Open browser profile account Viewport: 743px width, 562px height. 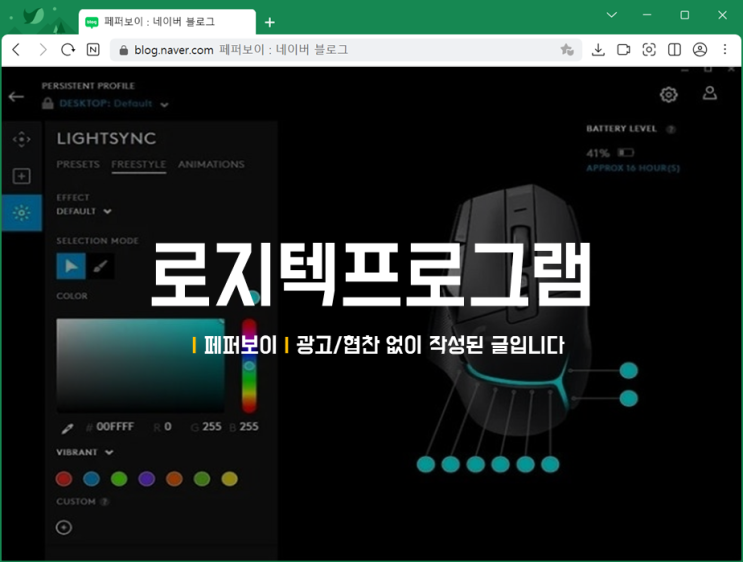pyautogui.click(x=700, y=50)
